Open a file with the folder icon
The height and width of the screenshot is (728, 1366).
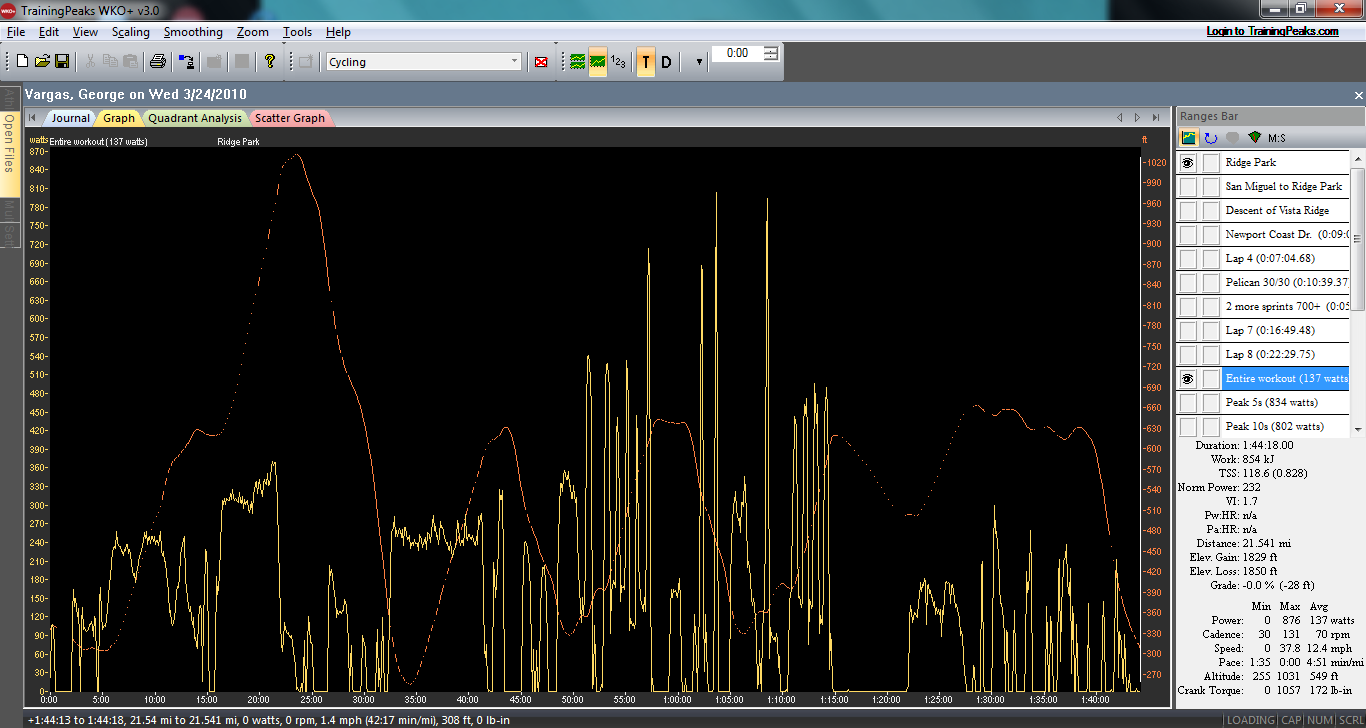click(42, 62)
